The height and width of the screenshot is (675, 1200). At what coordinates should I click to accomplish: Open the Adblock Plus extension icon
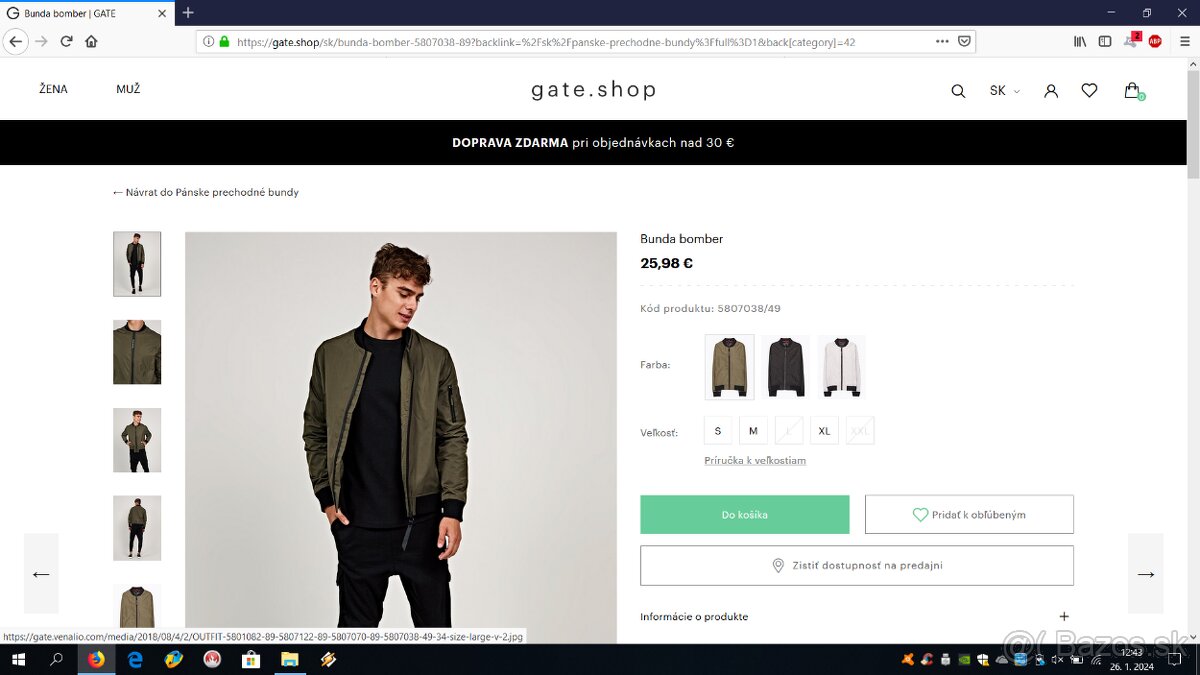(1155, 42)
